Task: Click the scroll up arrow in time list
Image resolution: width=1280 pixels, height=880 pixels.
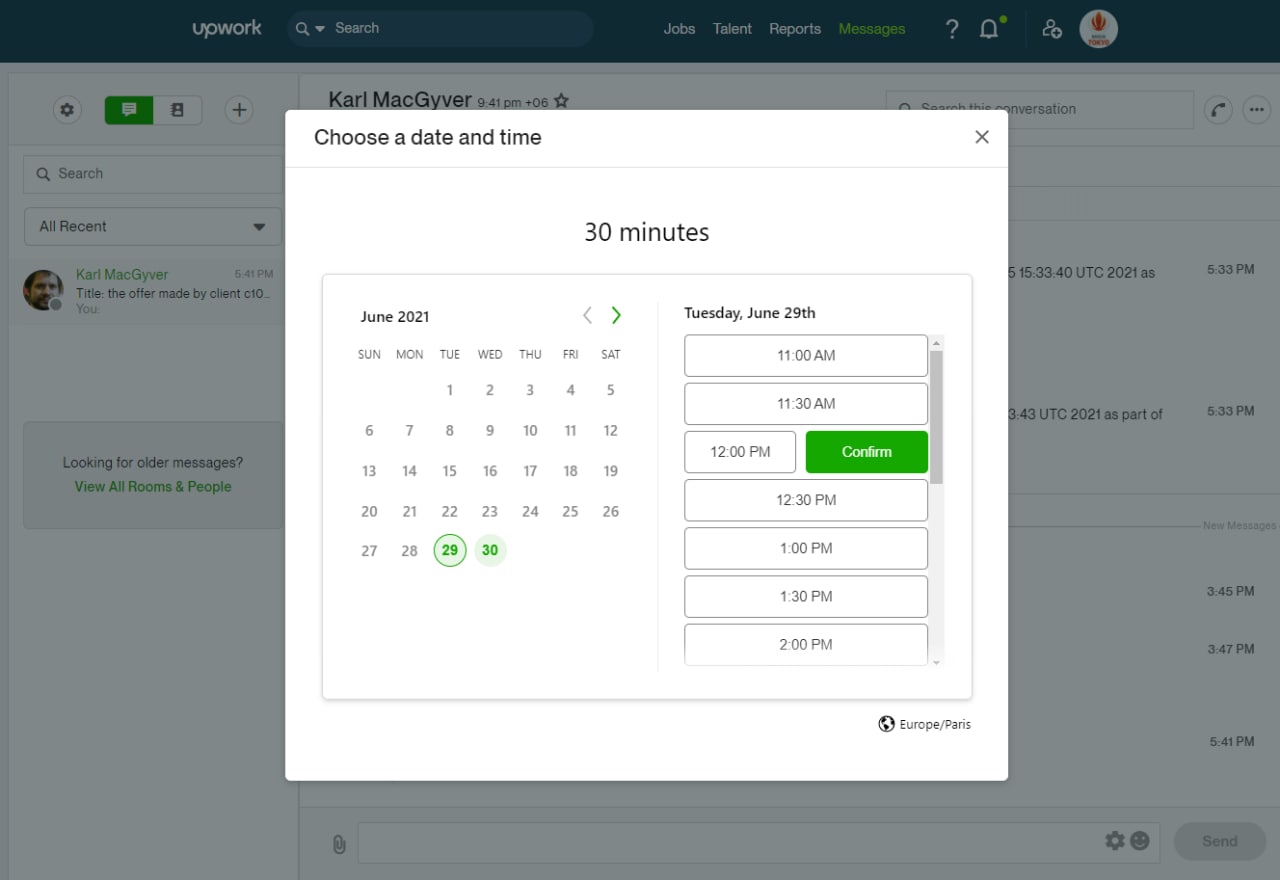Action: coord(937,343)
